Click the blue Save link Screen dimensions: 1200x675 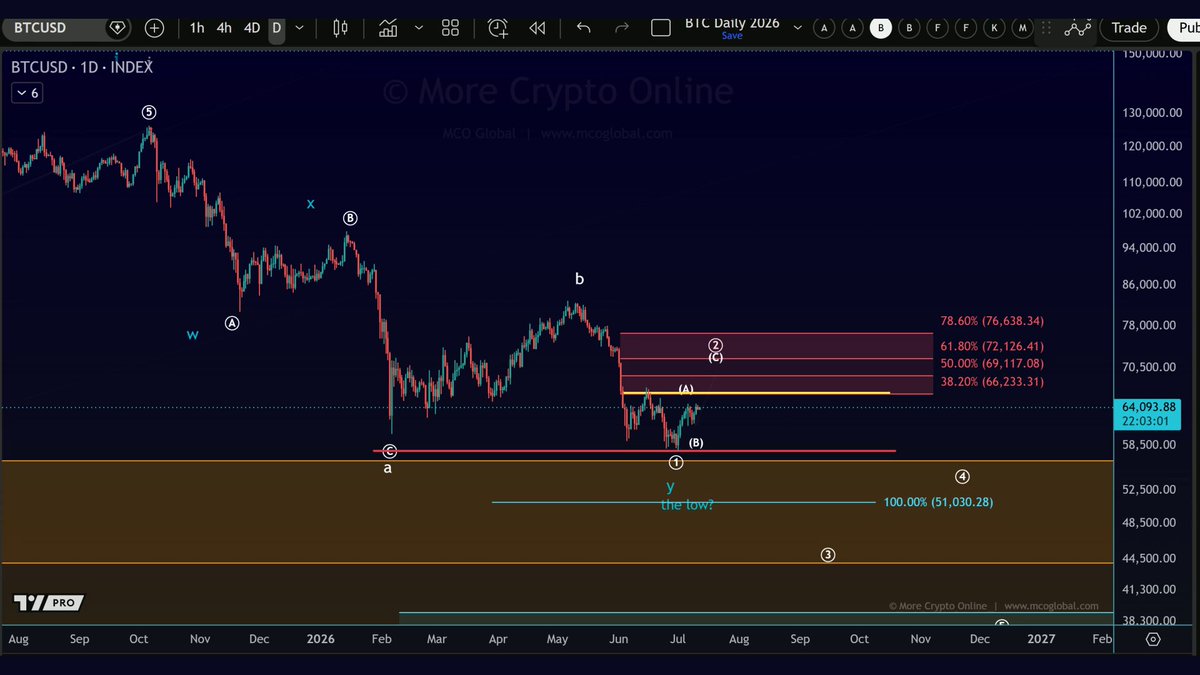point(732,36)
